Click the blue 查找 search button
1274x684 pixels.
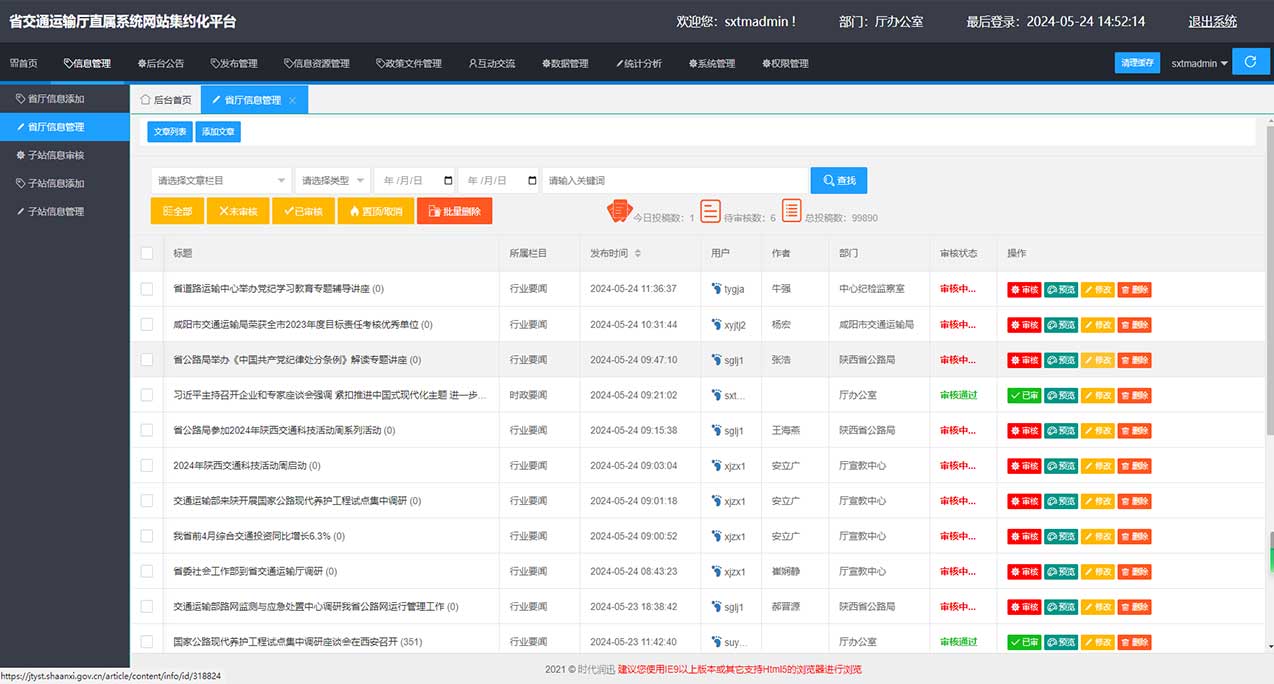coord(839,181)
